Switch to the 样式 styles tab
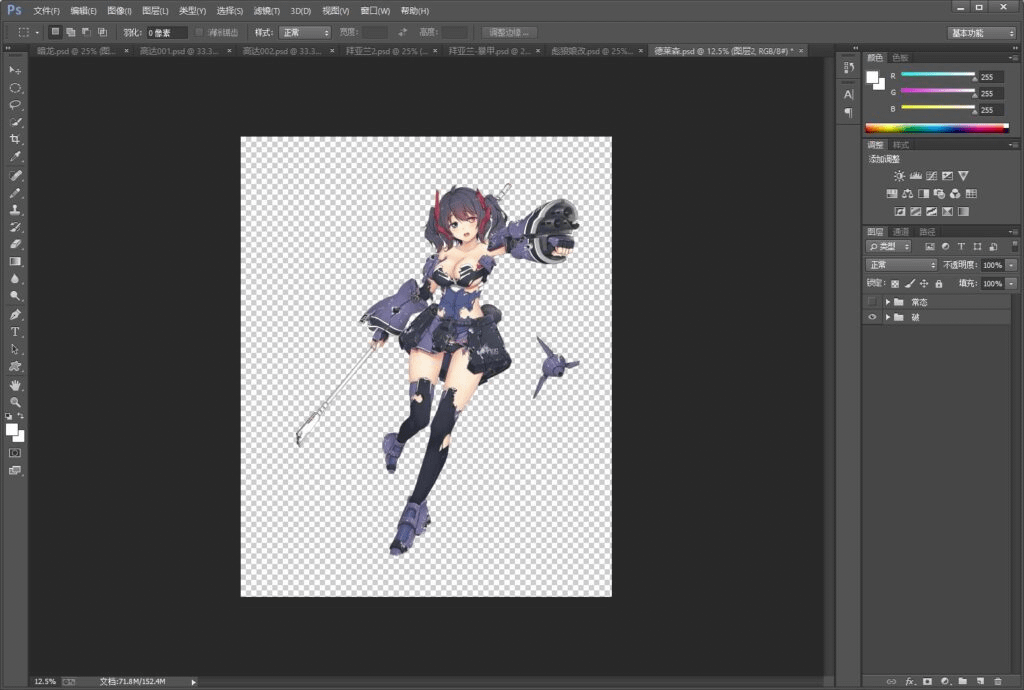This screenshot has height=690, width=1024. click(901, 145)
